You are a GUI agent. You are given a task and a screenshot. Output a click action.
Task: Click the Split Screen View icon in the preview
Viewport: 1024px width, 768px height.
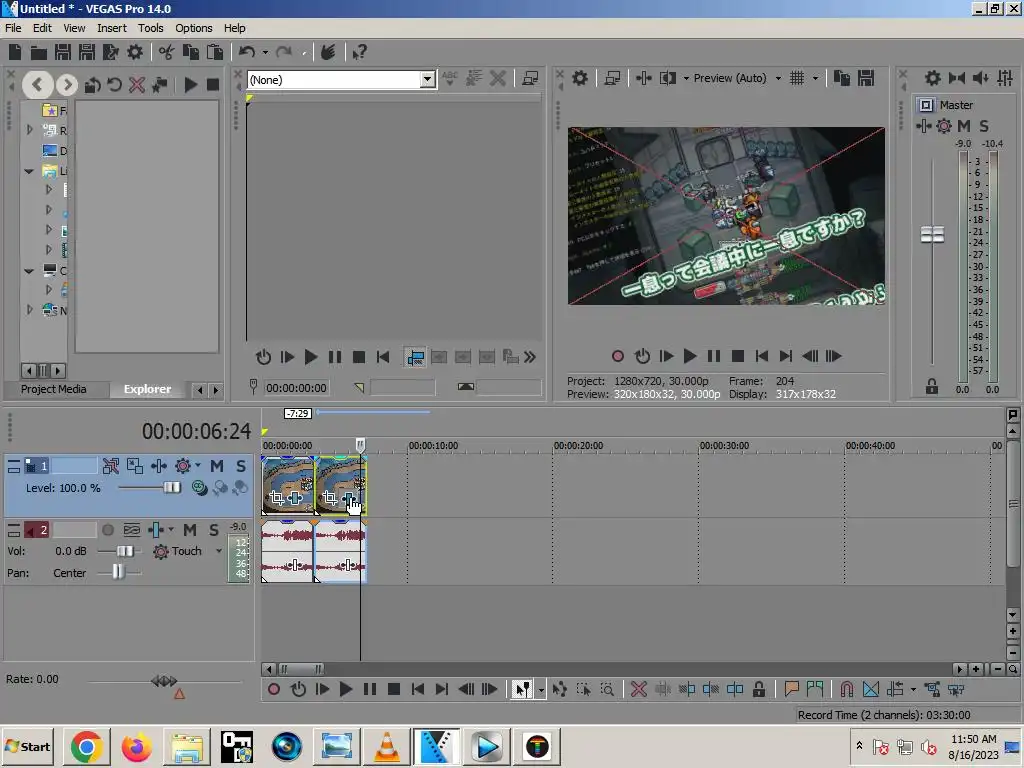click(x=667, y=78)
